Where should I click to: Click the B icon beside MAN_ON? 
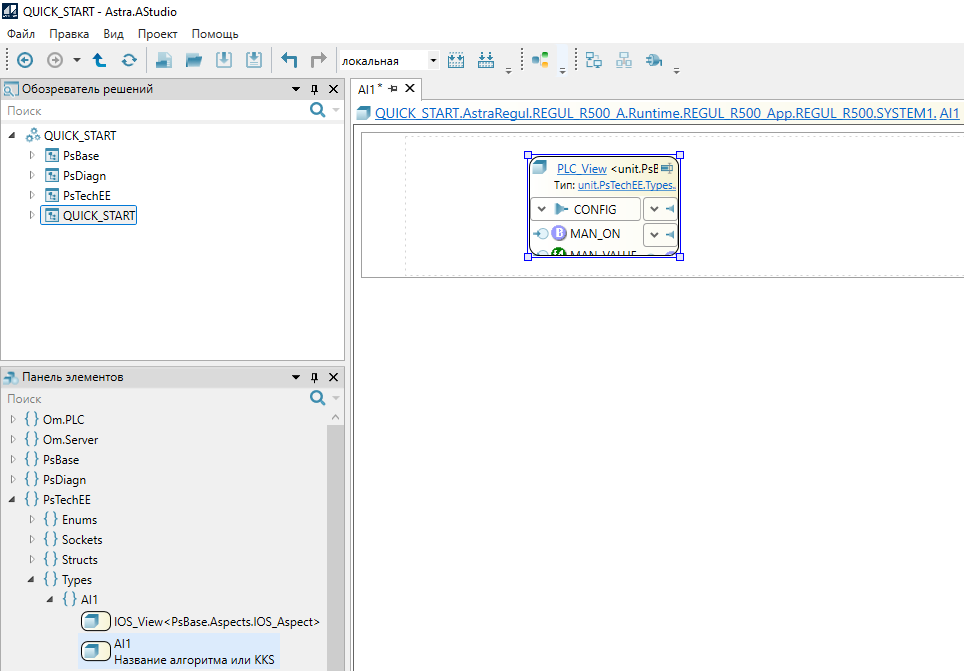(x=559, y=234)
